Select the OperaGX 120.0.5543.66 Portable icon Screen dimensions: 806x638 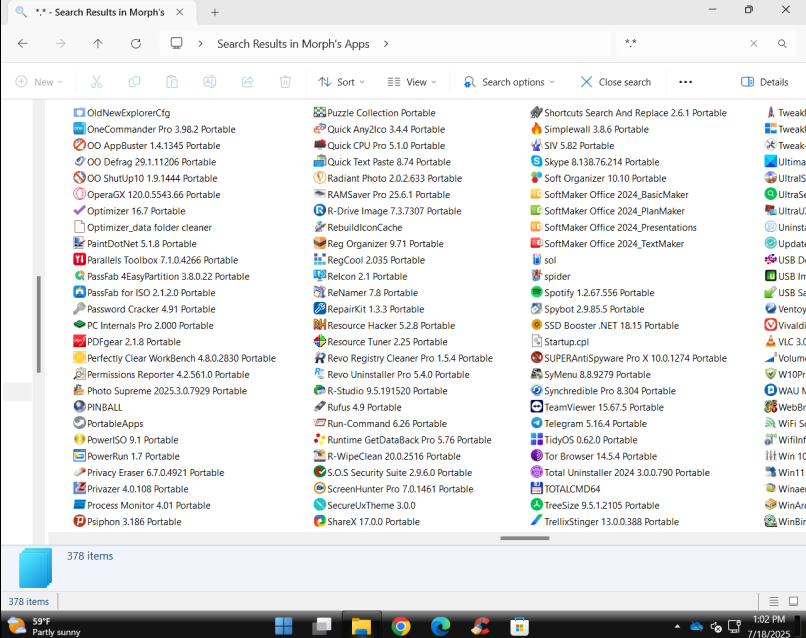click(x=79, y=194)
